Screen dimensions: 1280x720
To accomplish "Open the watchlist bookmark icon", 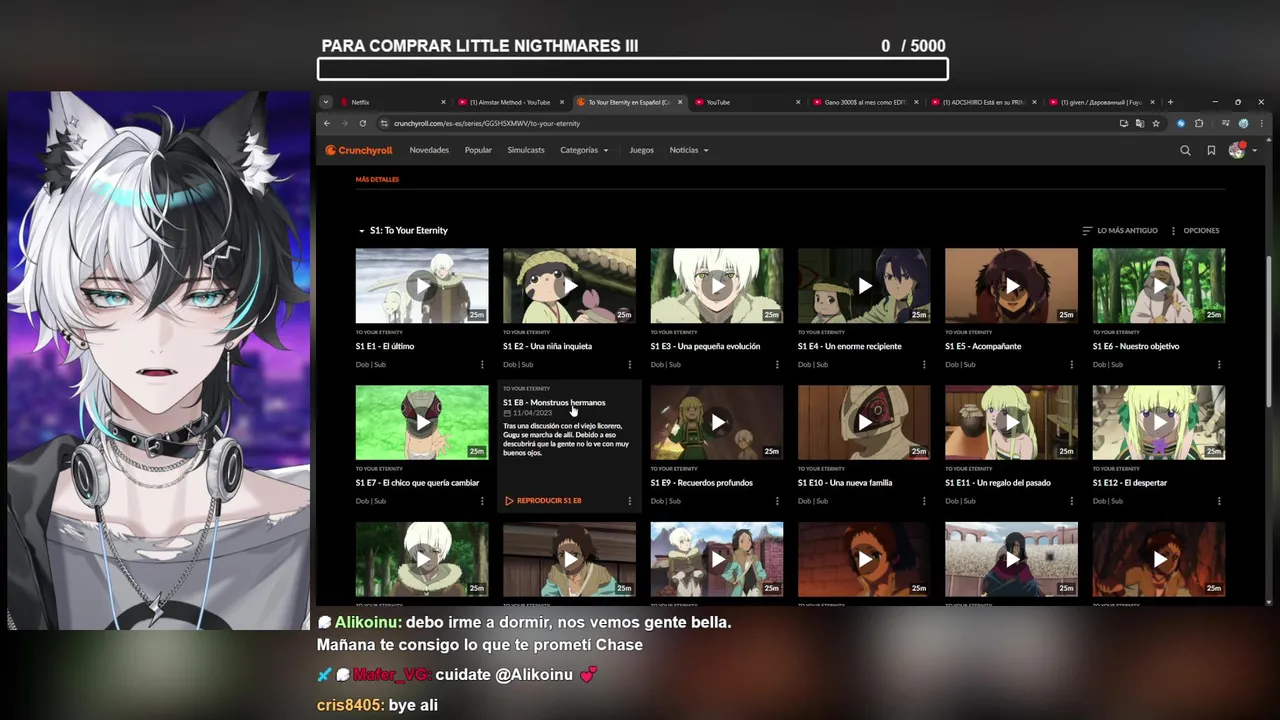I will coord(1211,150).
